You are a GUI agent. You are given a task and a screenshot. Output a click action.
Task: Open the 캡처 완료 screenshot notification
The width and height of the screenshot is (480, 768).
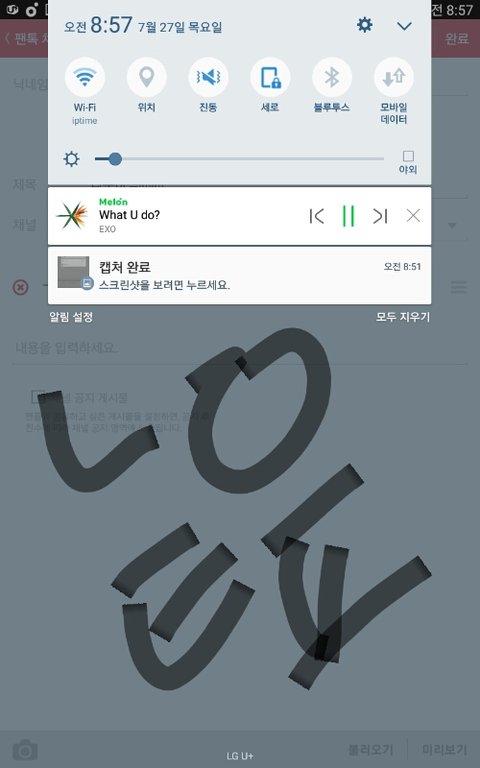240,275
